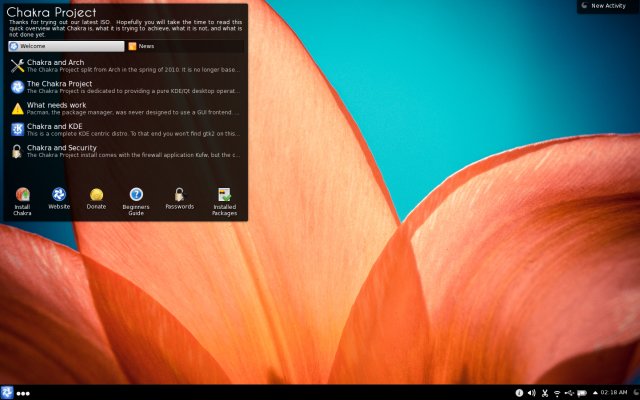This screenshot has height=400, width=640.
Task: Open the USB device notifier icon
Action: tap(569, 393)
